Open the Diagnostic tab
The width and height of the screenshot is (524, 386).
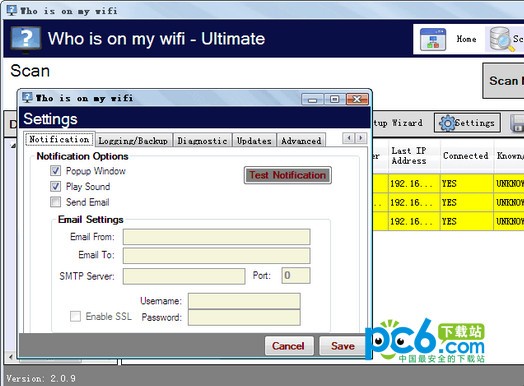tap(202, 141)
